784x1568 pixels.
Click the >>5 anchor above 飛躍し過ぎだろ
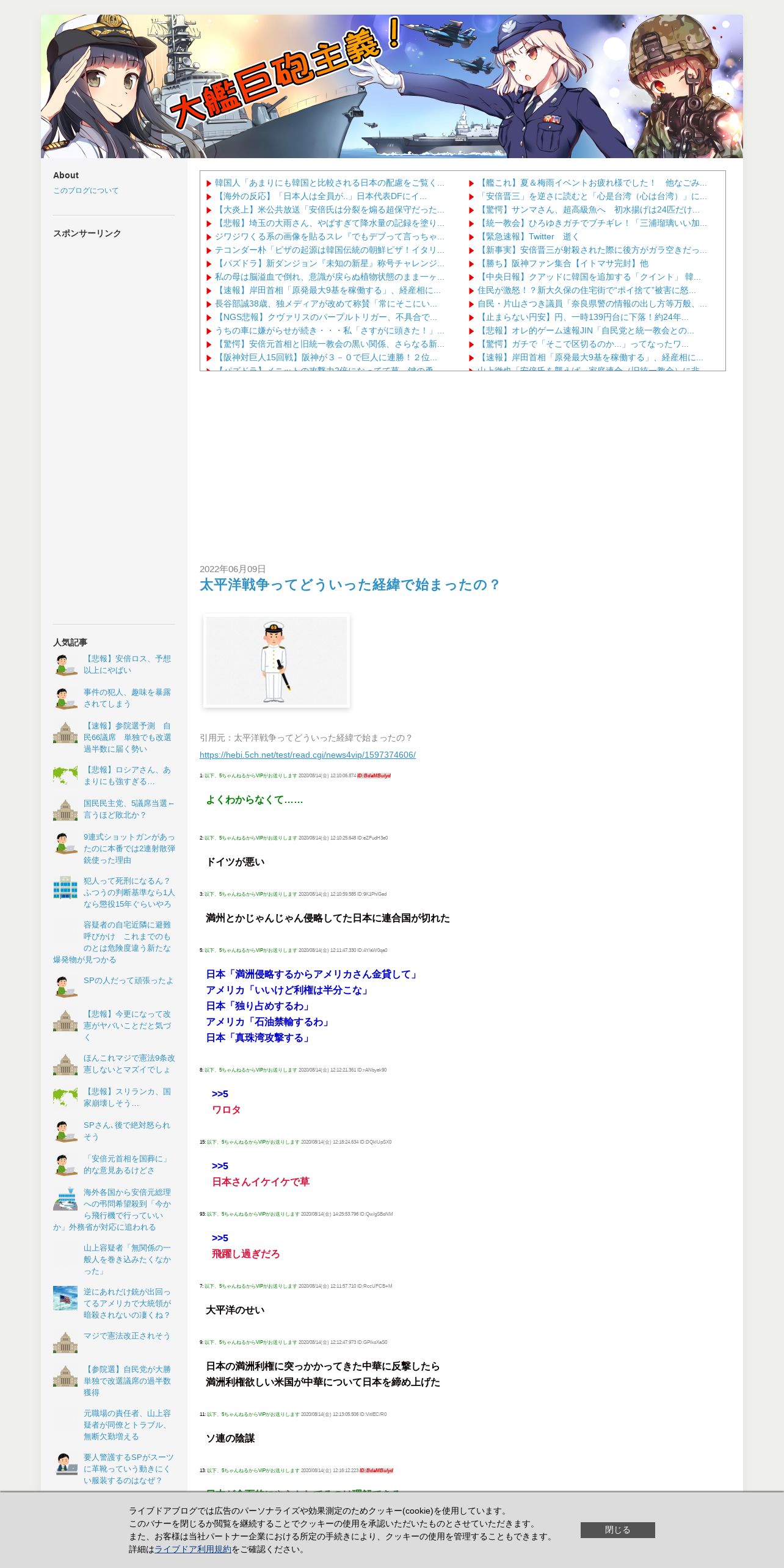[220, 1238]
